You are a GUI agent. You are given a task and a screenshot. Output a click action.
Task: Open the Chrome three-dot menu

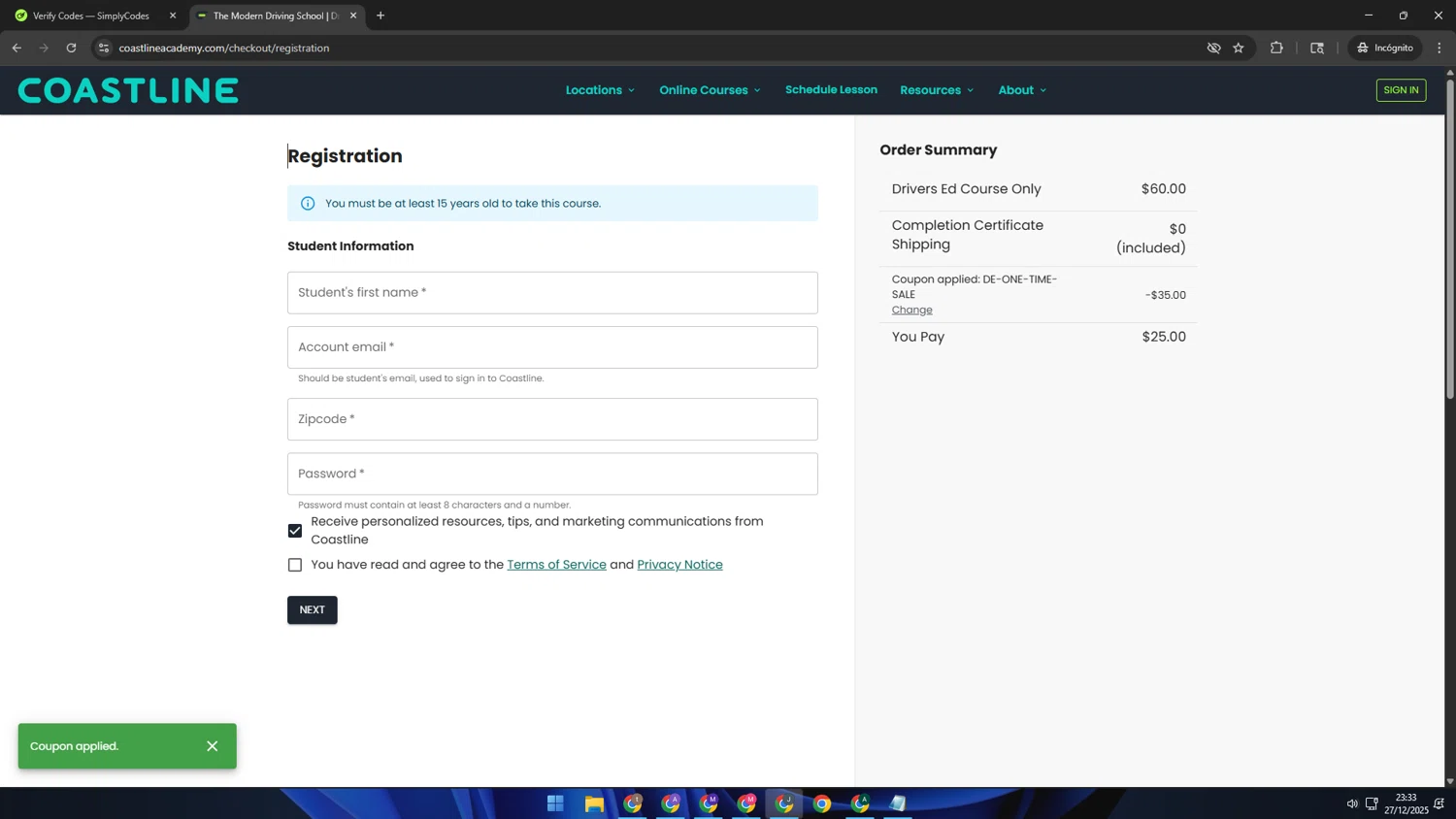[1439, 48]
